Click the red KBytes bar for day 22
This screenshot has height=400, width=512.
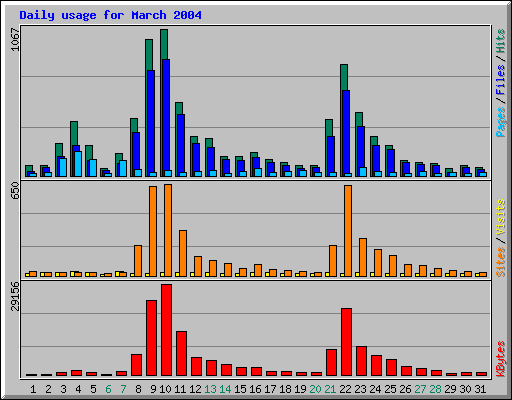click(x=346, y=342)
